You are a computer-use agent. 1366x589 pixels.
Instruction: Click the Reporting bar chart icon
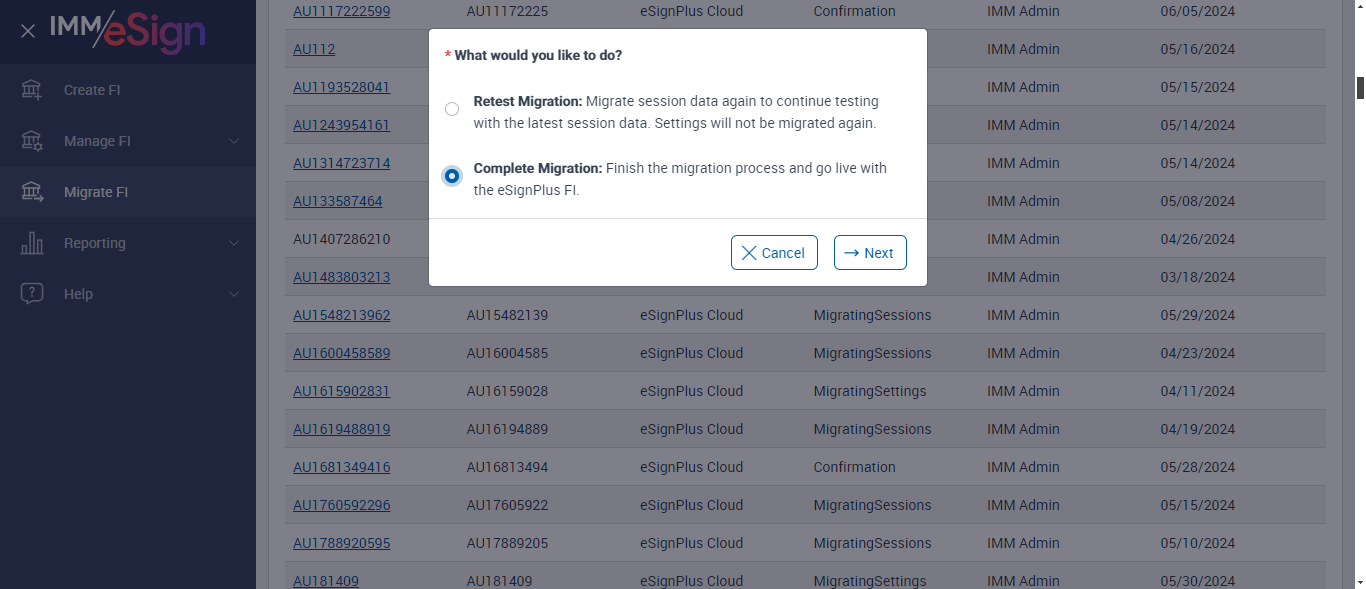click(x=32, y=243)
